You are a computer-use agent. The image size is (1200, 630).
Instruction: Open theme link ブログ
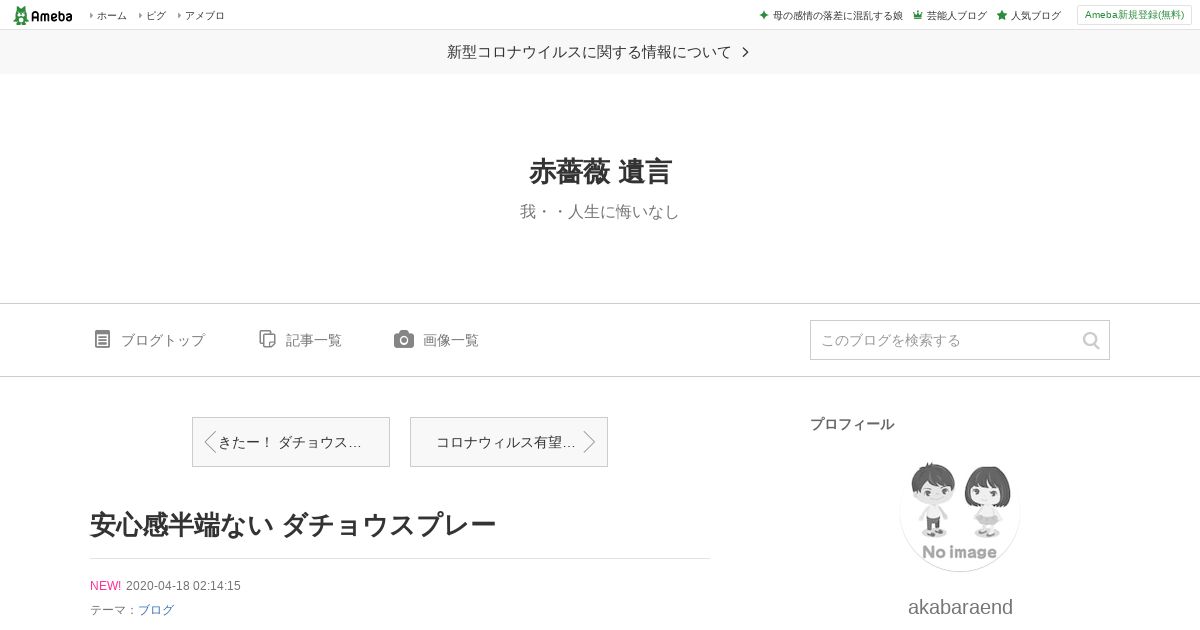156,610
